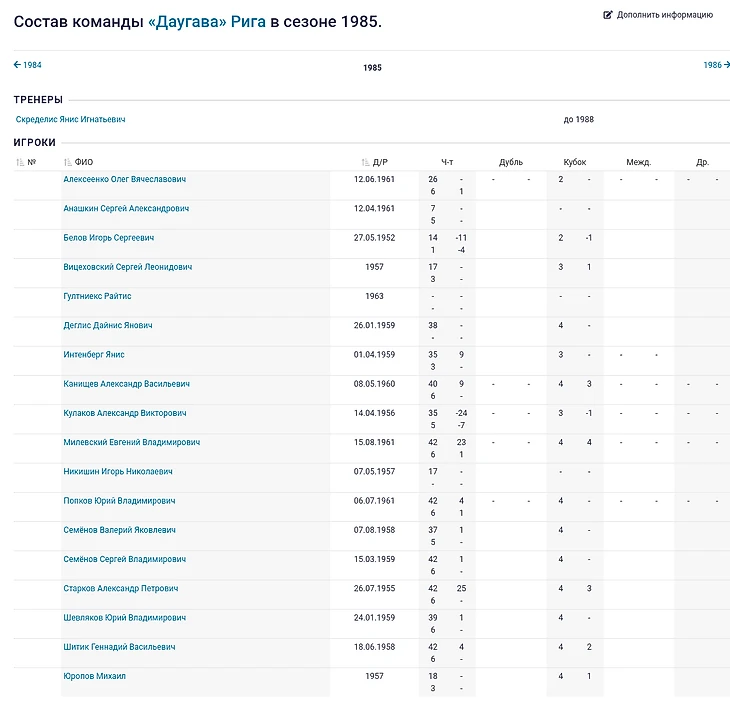Go to next season 1986
The height and width of the screenshot is (704, 730).
tap(716, 65)
